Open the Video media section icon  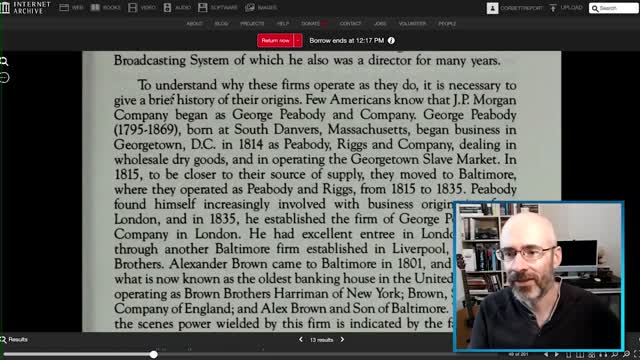coord(132,8)
